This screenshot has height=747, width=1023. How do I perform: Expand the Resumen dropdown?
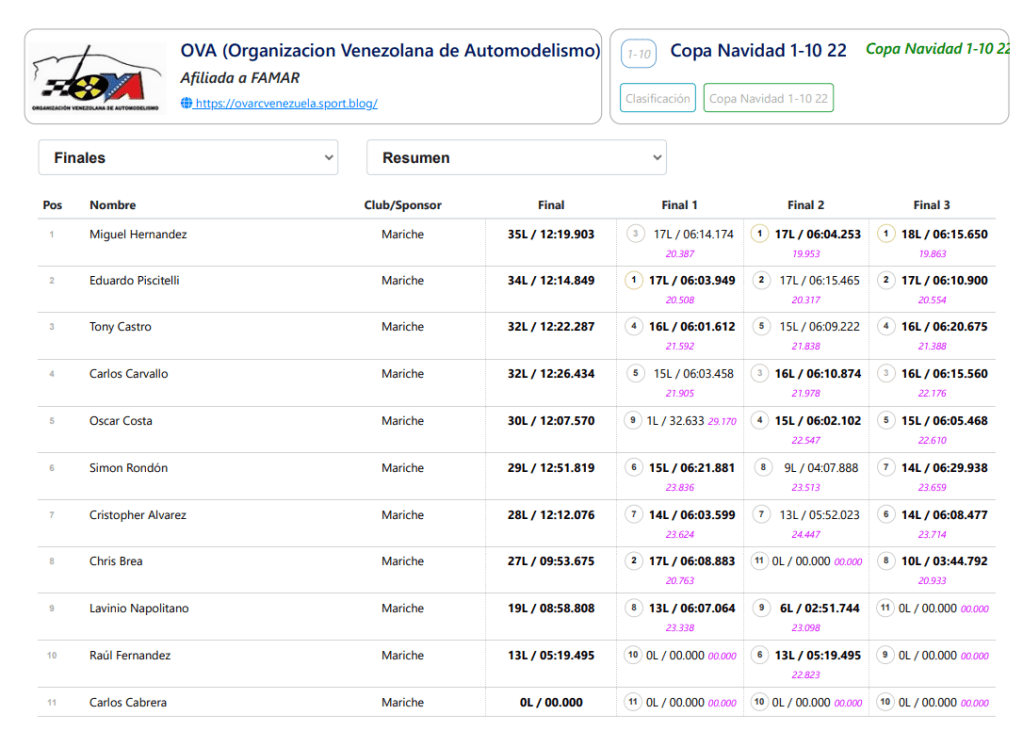click(516, 158)
